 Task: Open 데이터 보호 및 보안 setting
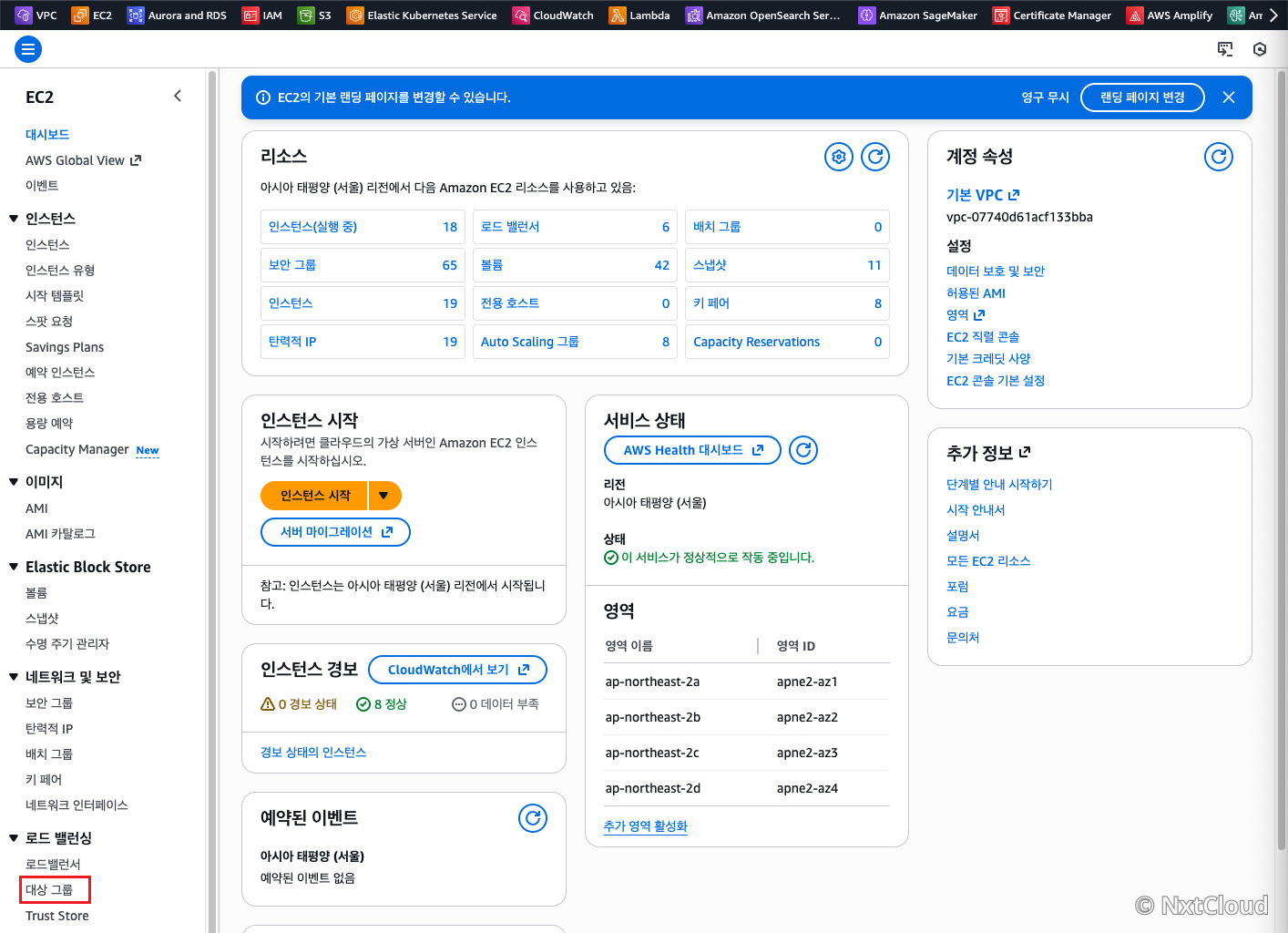click(996, 271)
